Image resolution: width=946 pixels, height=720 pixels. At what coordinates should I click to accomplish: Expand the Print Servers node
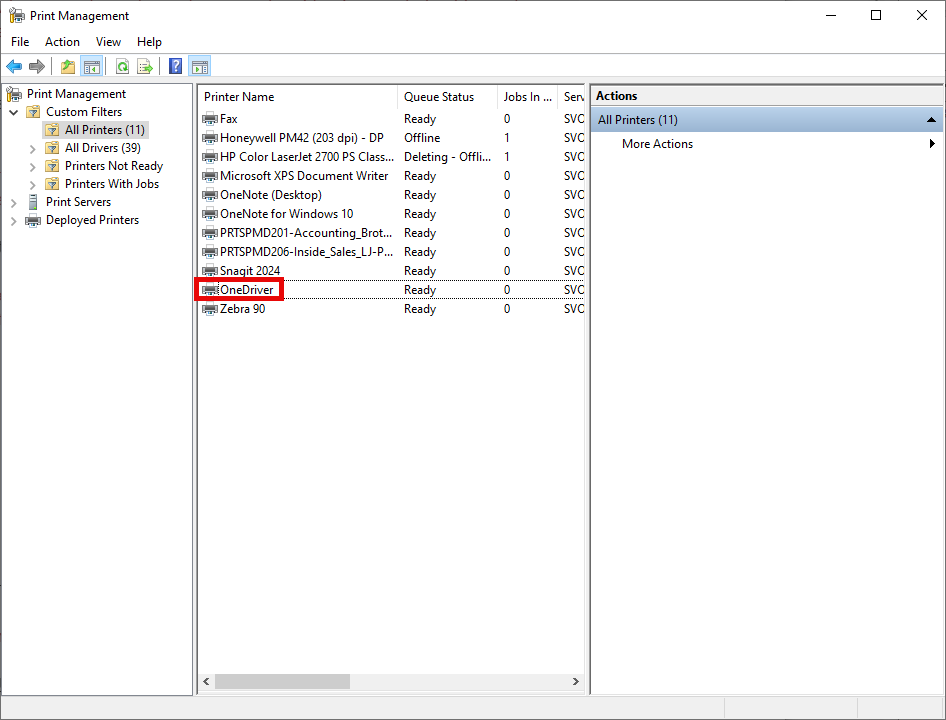14,203
